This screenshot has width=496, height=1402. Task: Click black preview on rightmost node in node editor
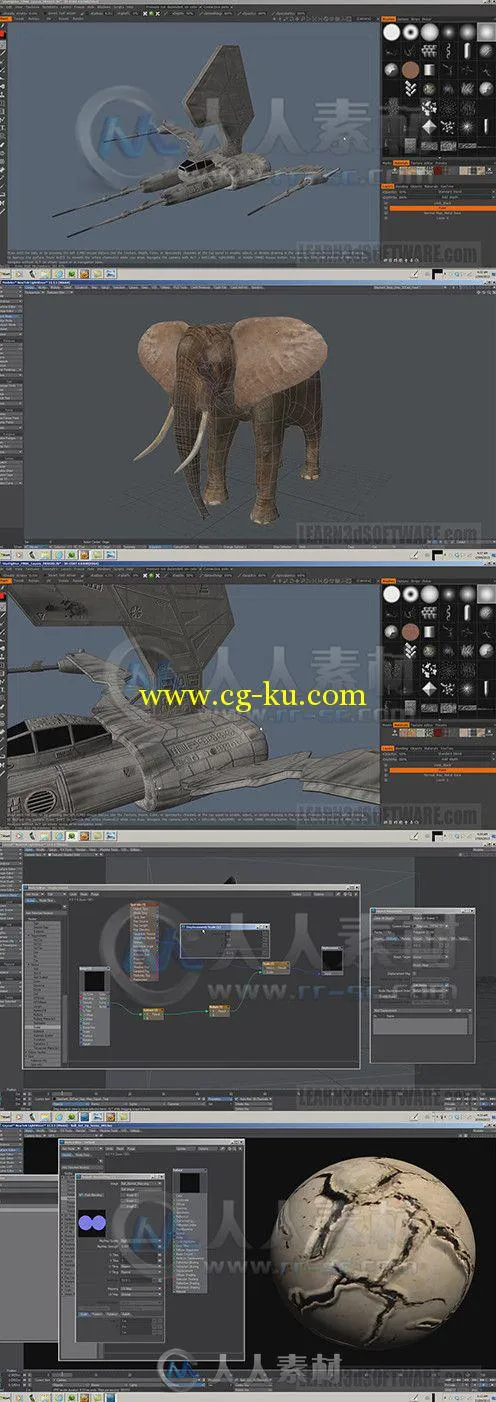point(332,959)
